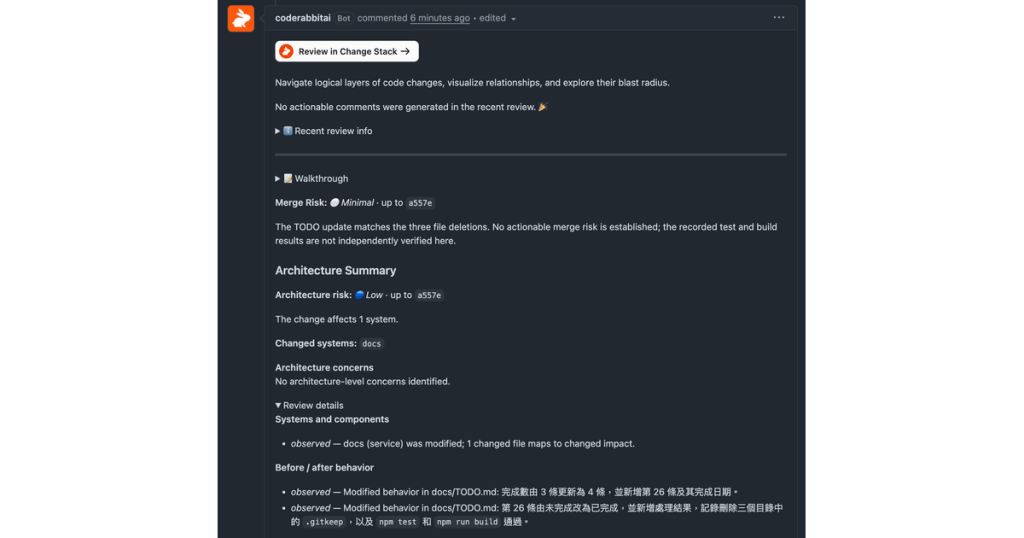The width and height of the screenshot is (1024, 538).
Task: Click the Architecture Summary heading
Action: [x=336, y=270]
